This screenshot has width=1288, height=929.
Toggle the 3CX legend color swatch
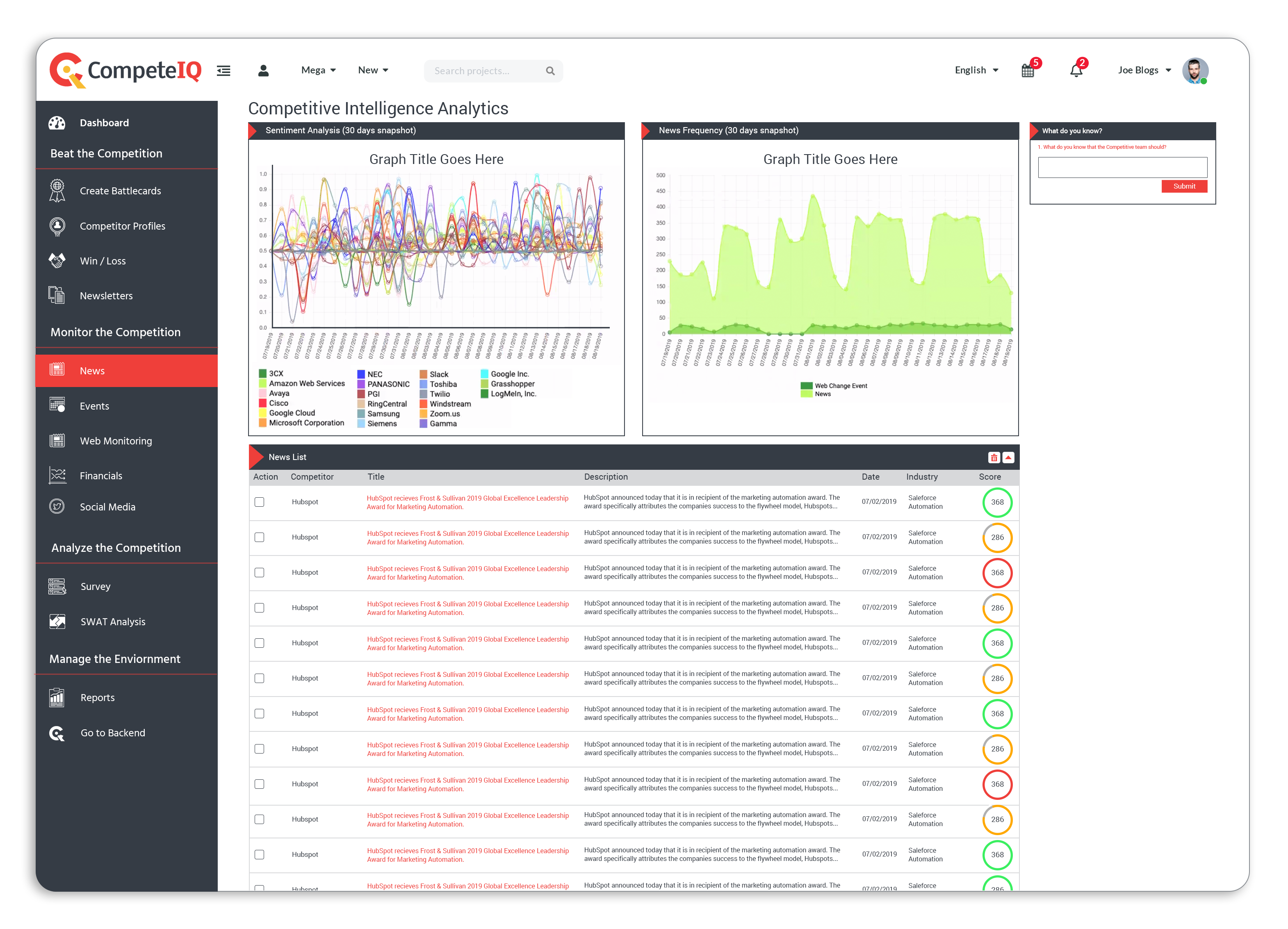[263, 373]
